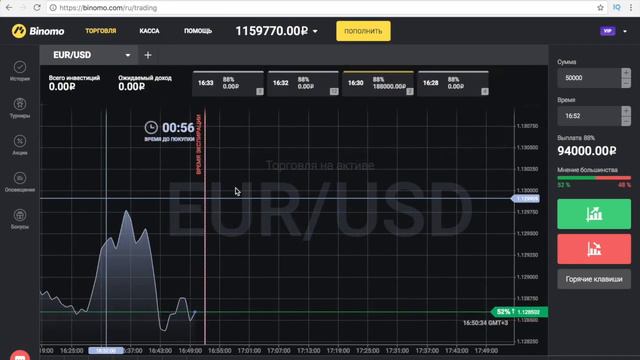Open the ПОМОЩЬ menu item
640x360 pixels.
tap(198, 31)
